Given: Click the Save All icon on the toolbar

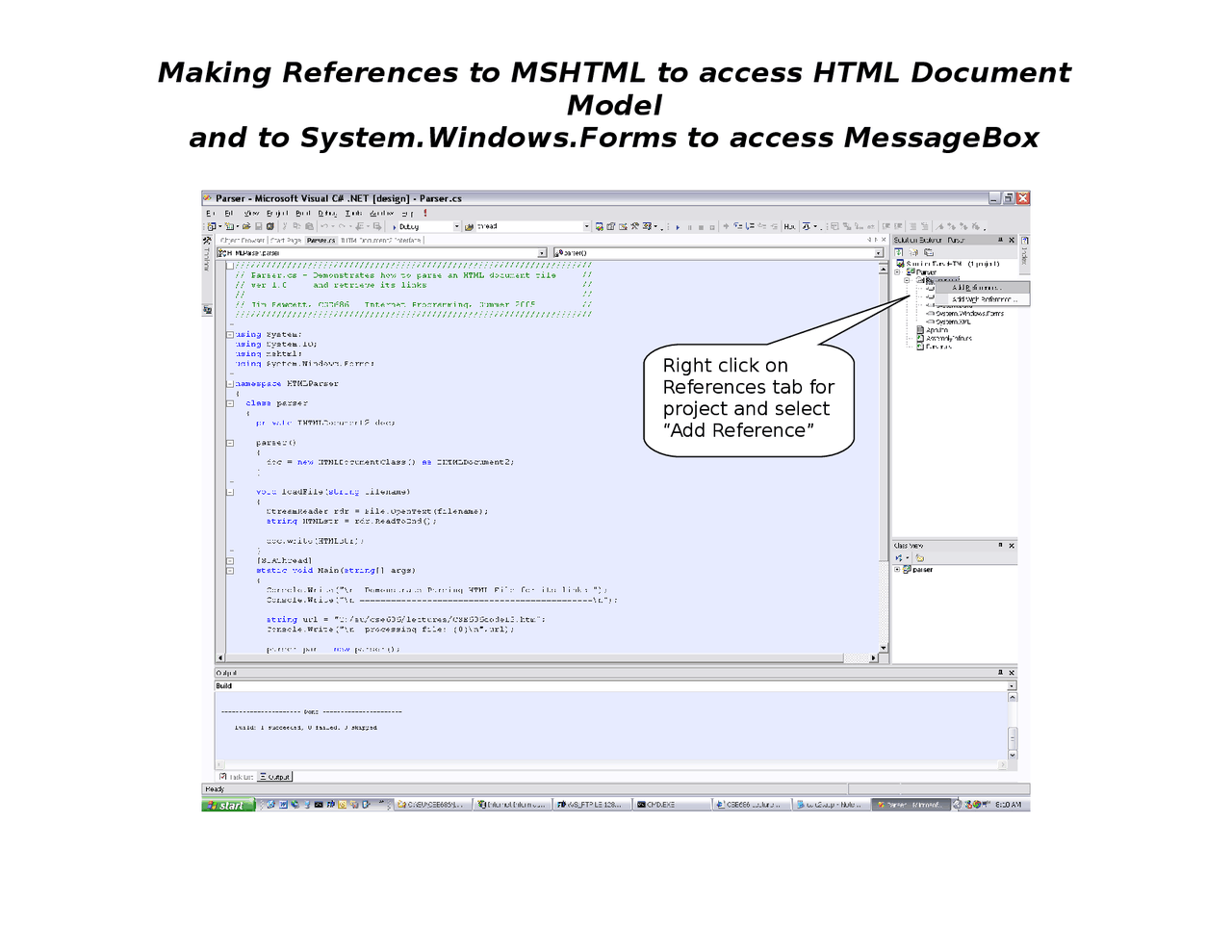Looking at the screenshot, I should pos(269,226).
